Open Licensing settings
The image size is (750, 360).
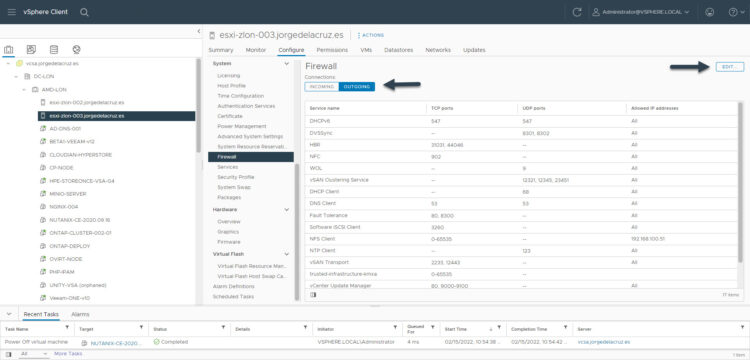pyautogui.click(x=229, y=76)
